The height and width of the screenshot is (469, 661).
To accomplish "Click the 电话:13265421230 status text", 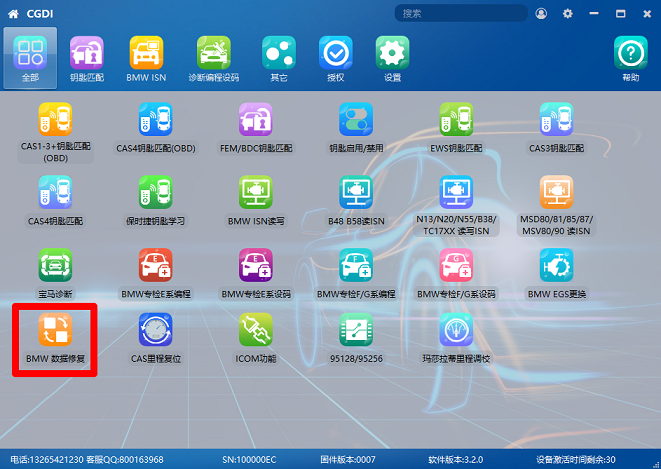I will pyautogui.click(x=47, y=459).
